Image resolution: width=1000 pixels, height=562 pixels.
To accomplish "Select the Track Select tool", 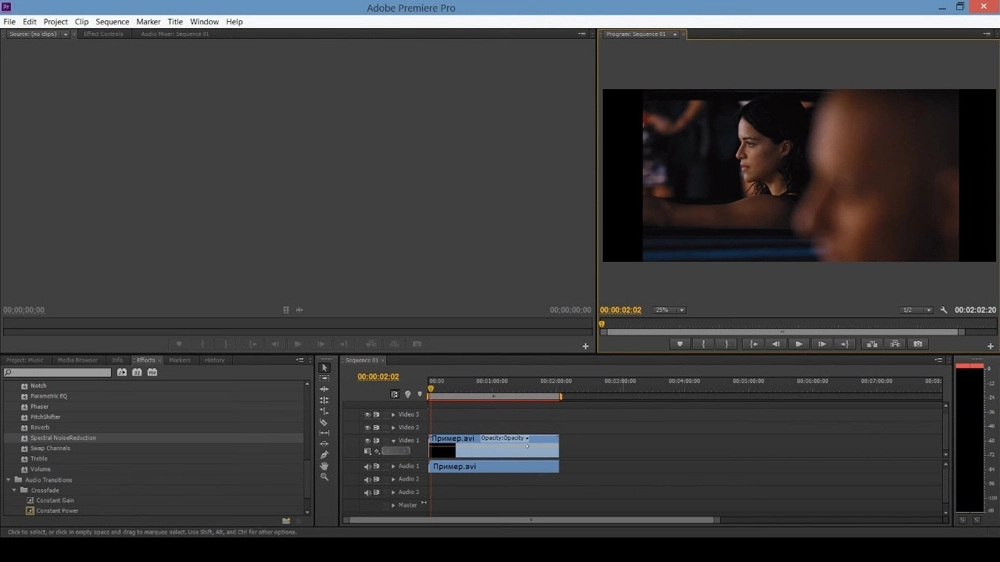I will point(324,378).
